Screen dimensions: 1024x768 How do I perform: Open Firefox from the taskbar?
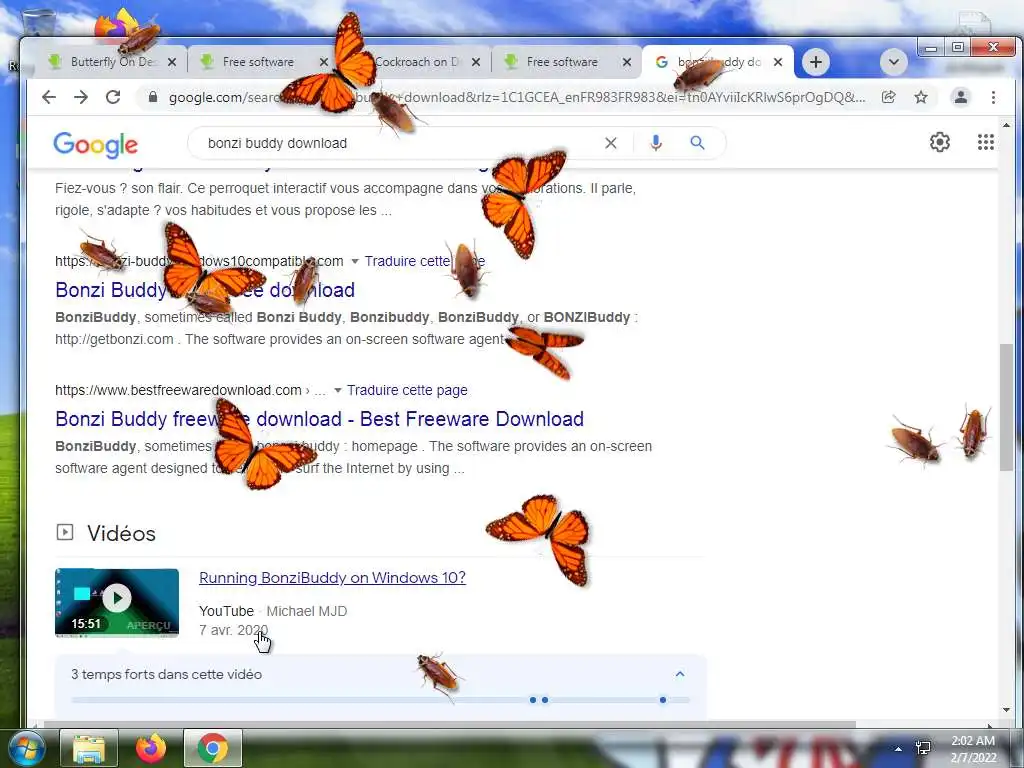(x=151, y=748)
